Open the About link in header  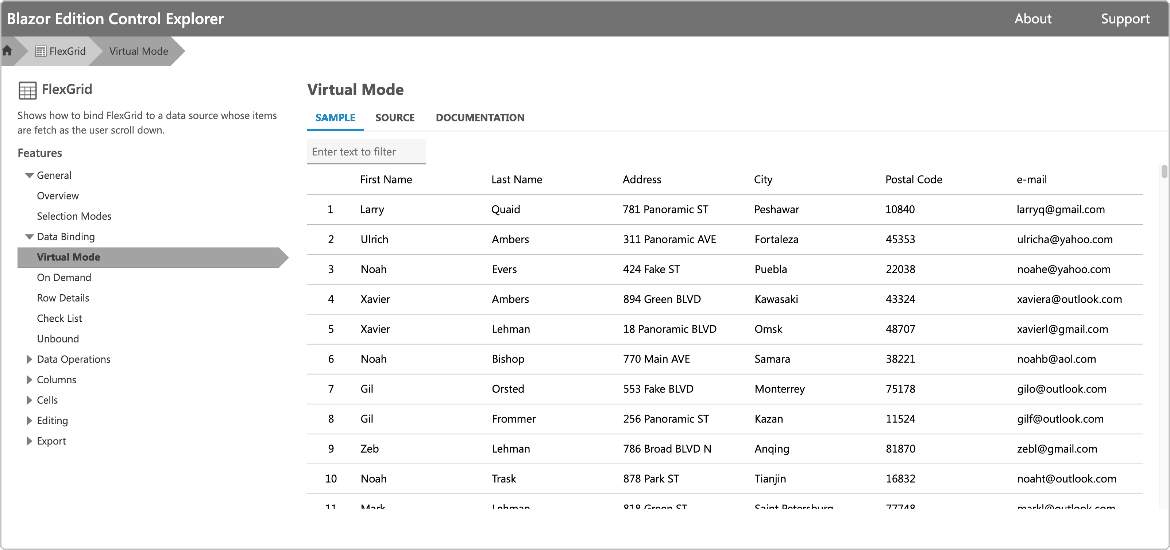1033,19
